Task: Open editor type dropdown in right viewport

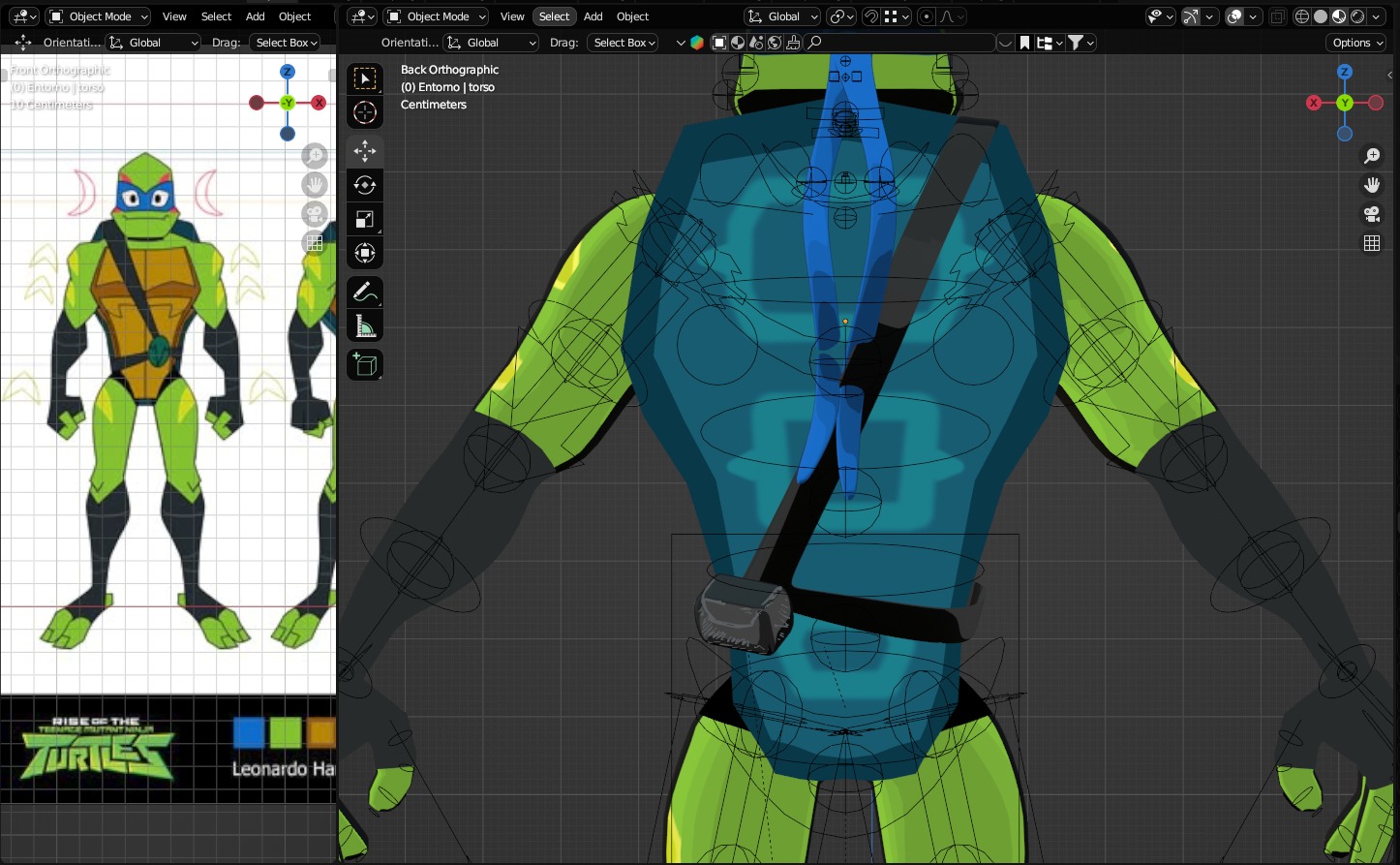Action: click(x=362, y=16)
